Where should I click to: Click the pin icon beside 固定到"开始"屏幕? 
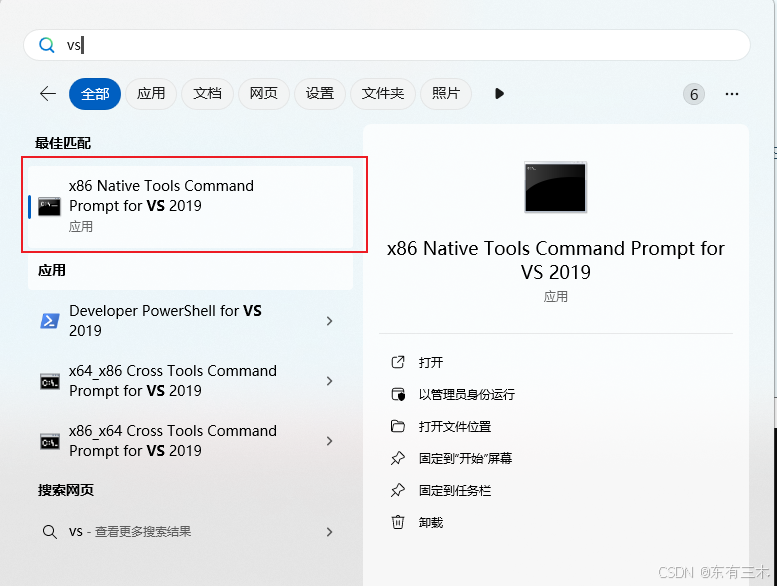coord(398,458)
